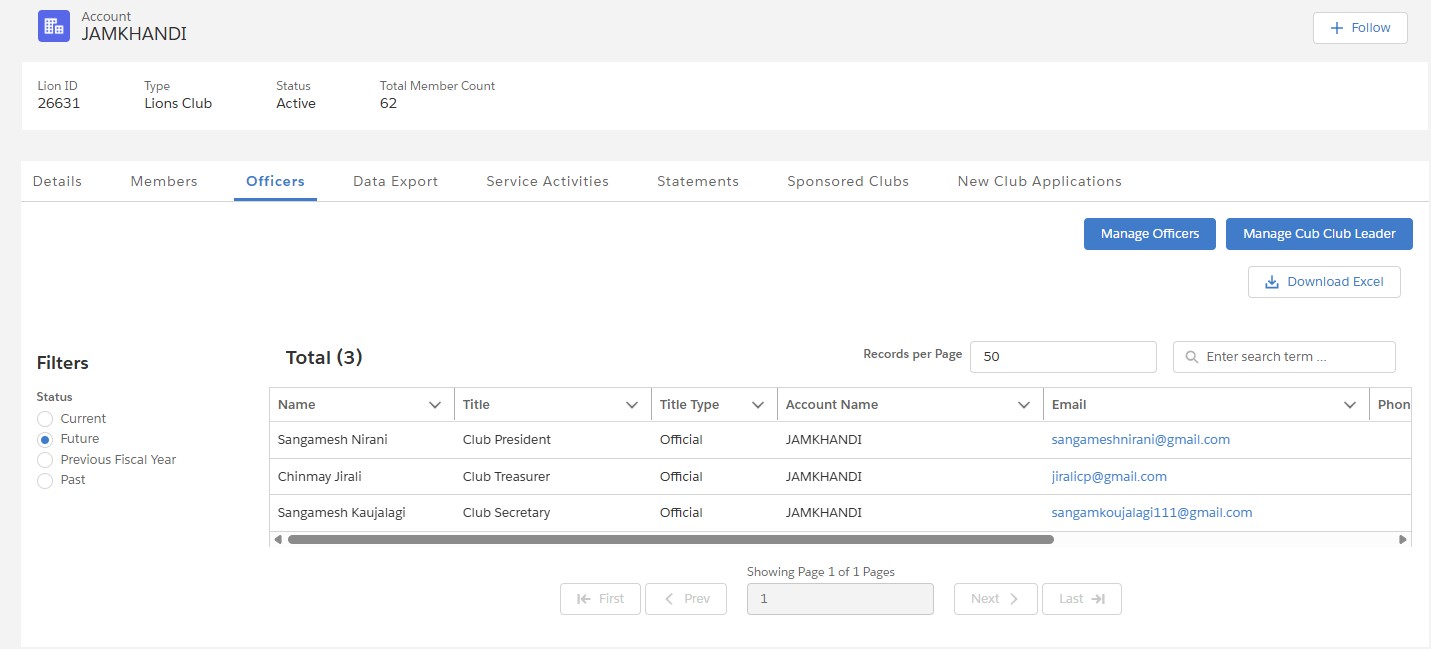Open the Title column dropdown chevron
This screenshot has width=1431, height=649.
point(632,405)
